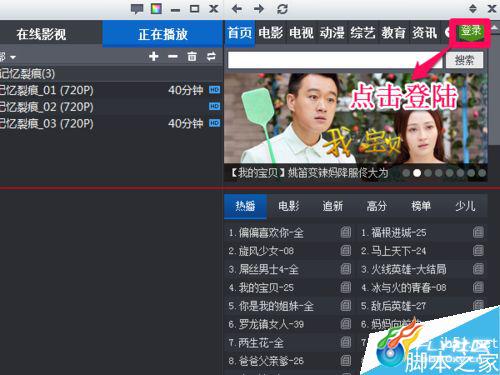Clear playlist with the trash icon
The height and width of the screenshot is (375, 500).
pos(192,56)
